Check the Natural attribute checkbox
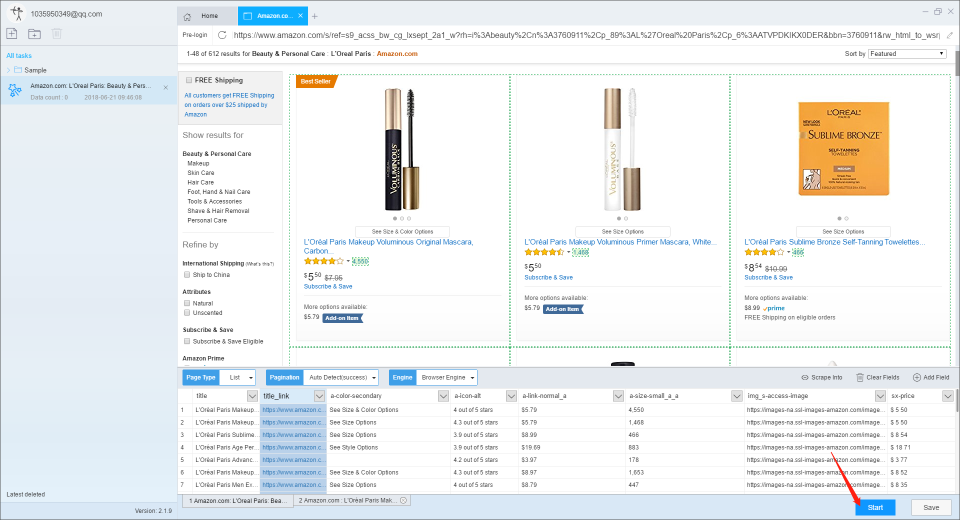Screen dimensions: 960x520 187,303
